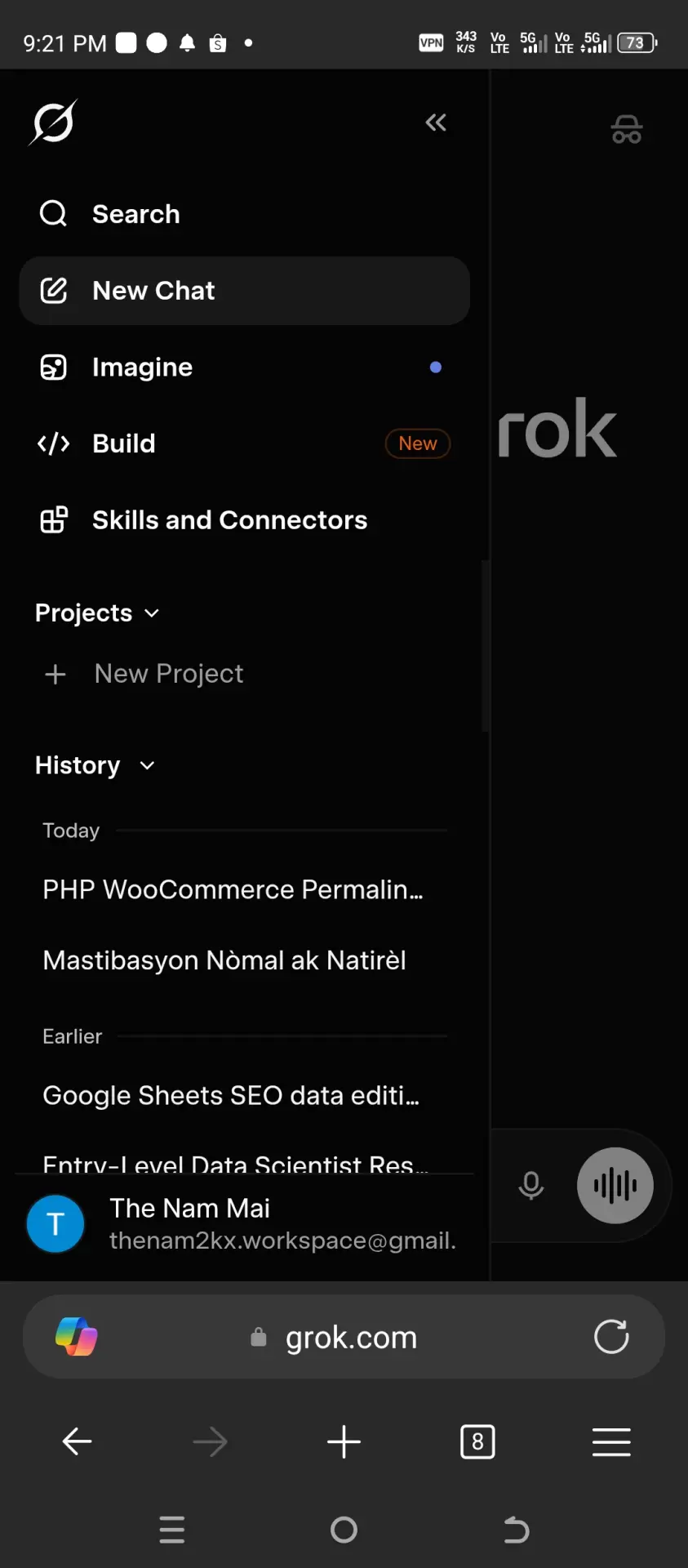Go back in browser
The height and width of the screenshot is (1568, 688).
click(78, 1441)
